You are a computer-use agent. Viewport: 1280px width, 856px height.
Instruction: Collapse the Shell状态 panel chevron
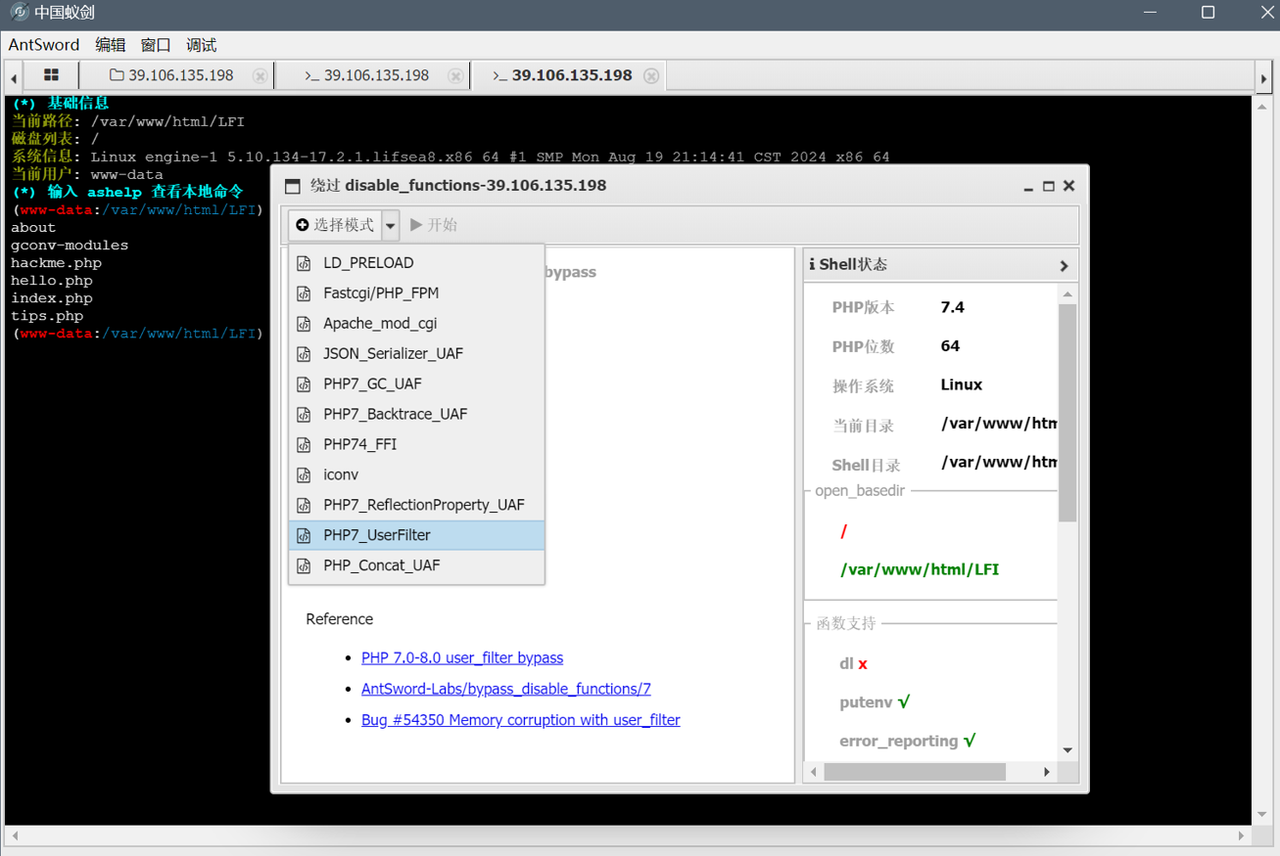click(x=1064, y=266)
